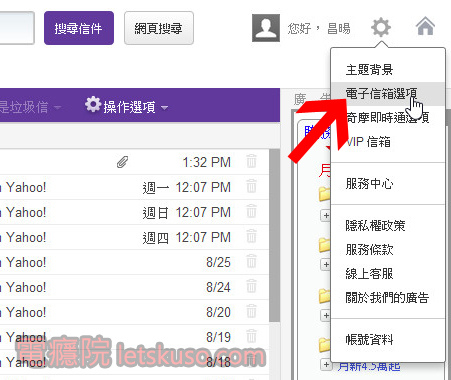Click 搜尋信件 button

79,28
